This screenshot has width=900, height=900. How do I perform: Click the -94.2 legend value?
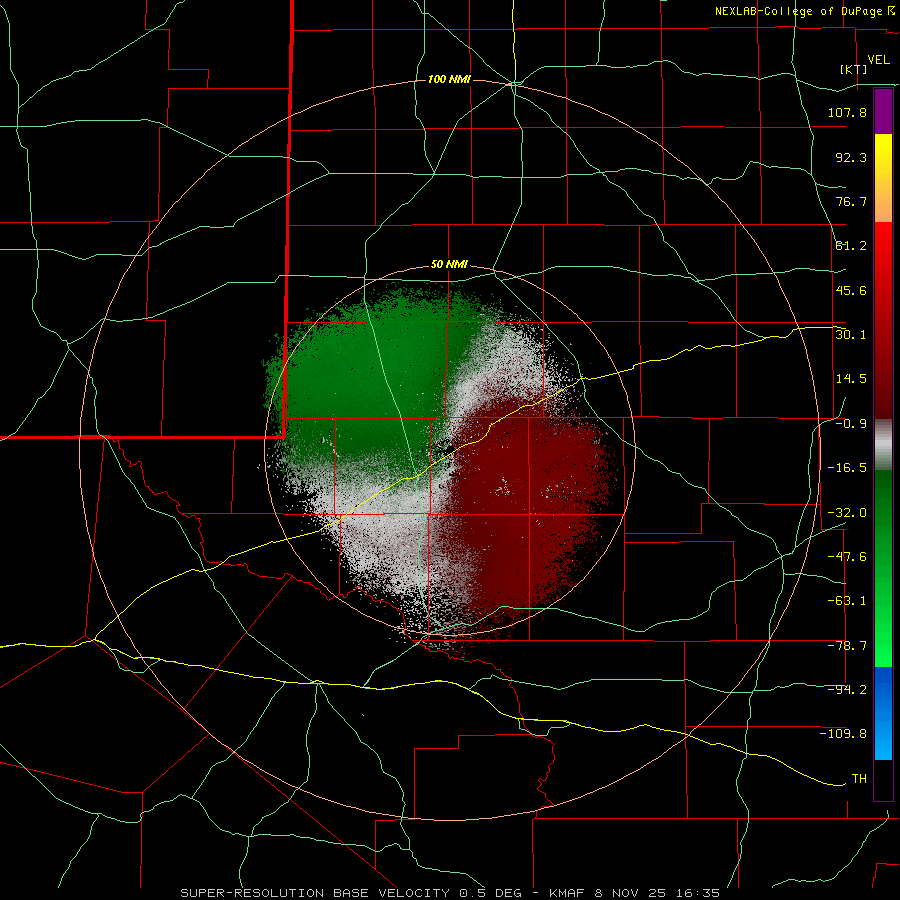pyautogui.click(x=847, y=690)
